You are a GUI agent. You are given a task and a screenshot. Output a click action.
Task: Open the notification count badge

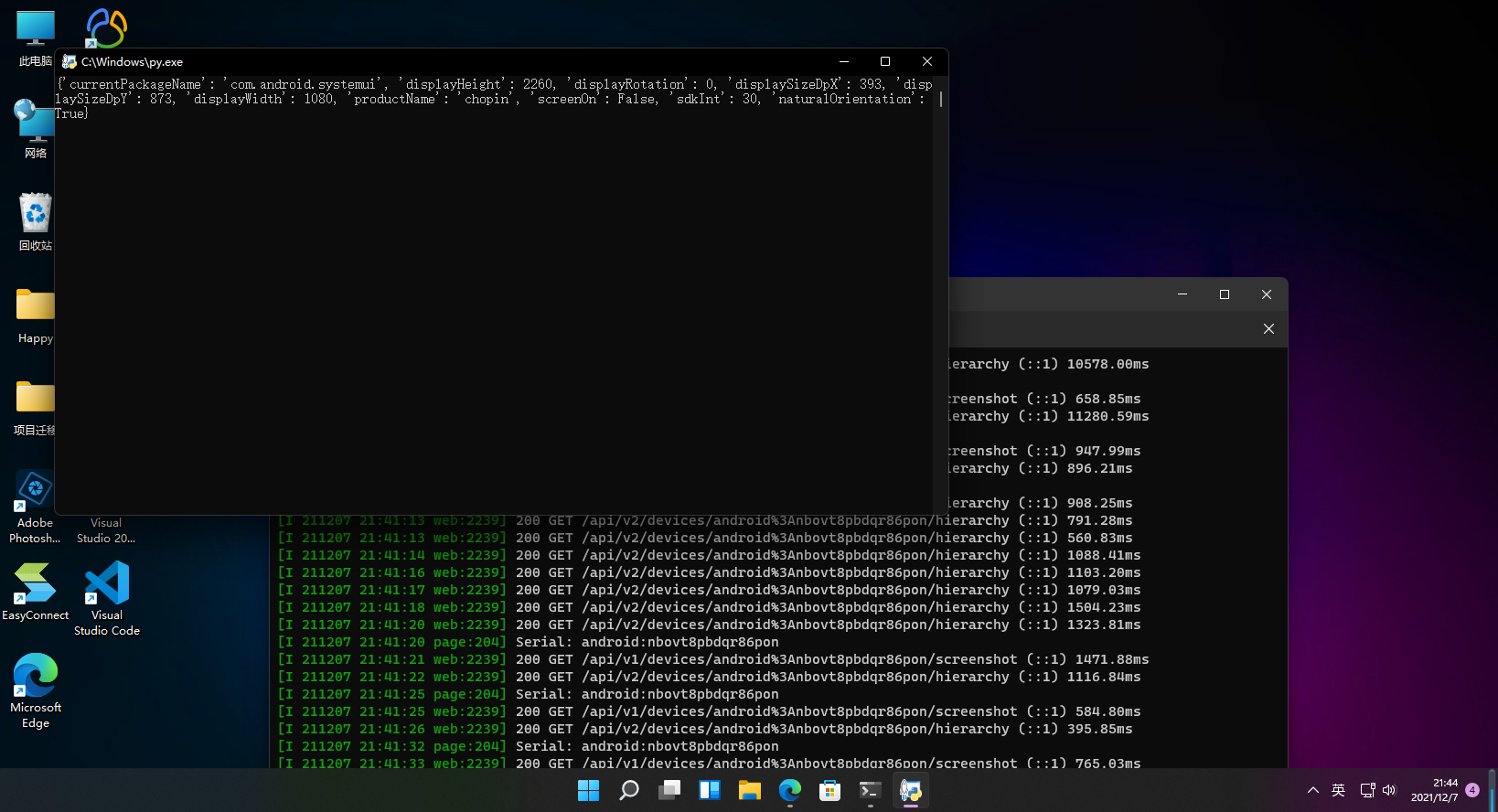1472,790
